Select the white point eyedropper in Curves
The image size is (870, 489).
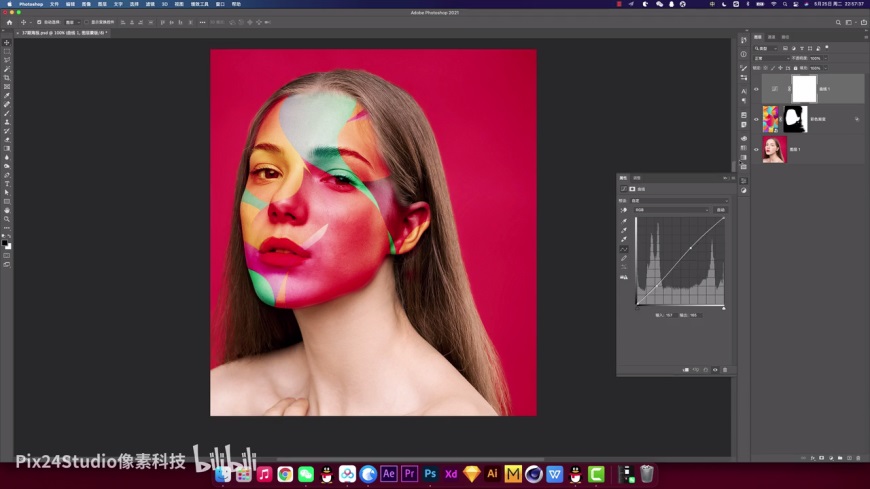624,239
